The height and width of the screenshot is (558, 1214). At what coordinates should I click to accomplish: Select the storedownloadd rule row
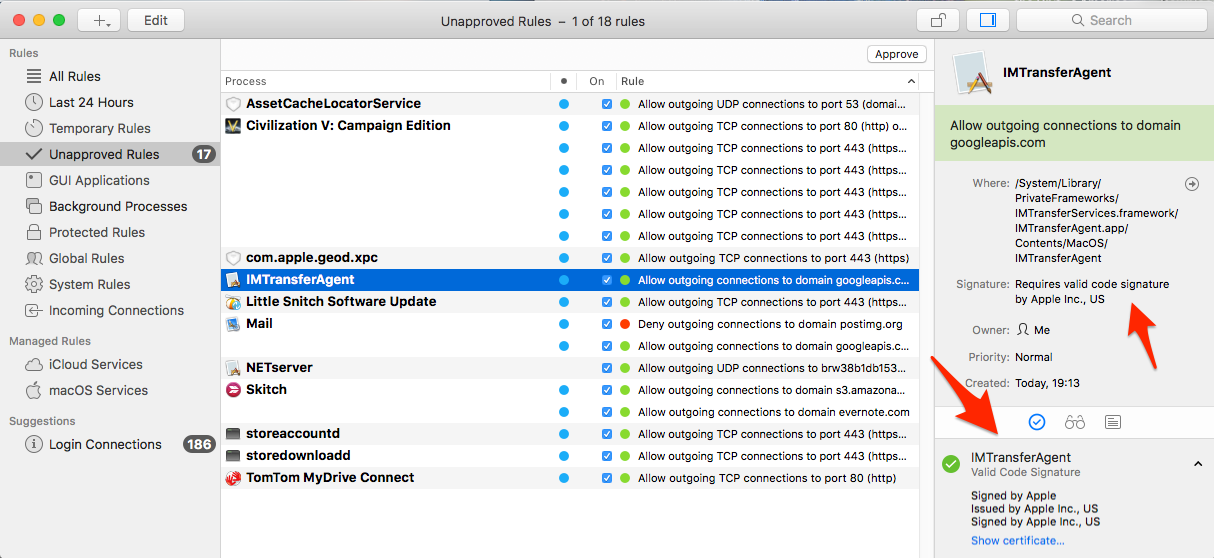[569, 456]
